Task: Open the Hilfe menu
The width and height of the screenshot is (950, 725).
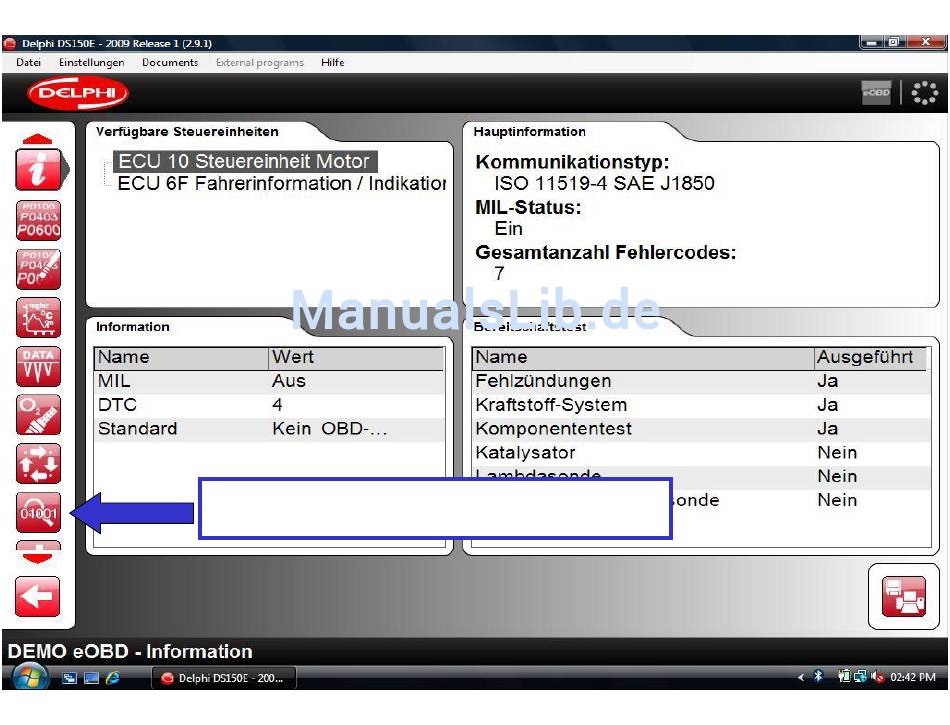Action: (333, 62)
